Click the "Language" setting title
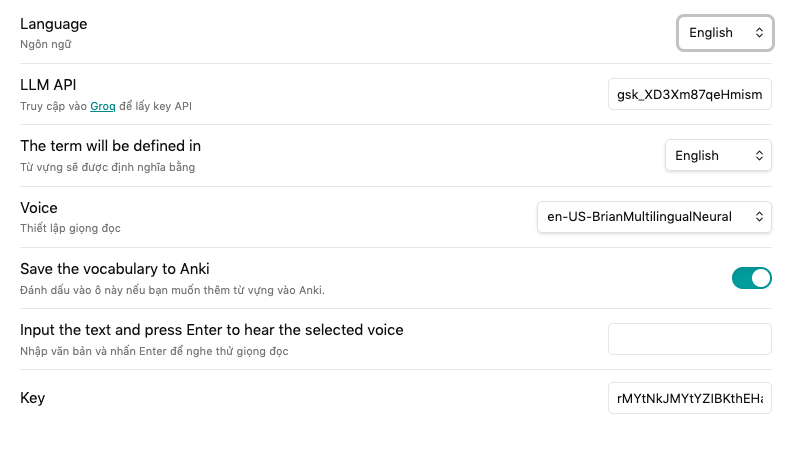Screen dimensions: 794x450 (x=54, y=24)
